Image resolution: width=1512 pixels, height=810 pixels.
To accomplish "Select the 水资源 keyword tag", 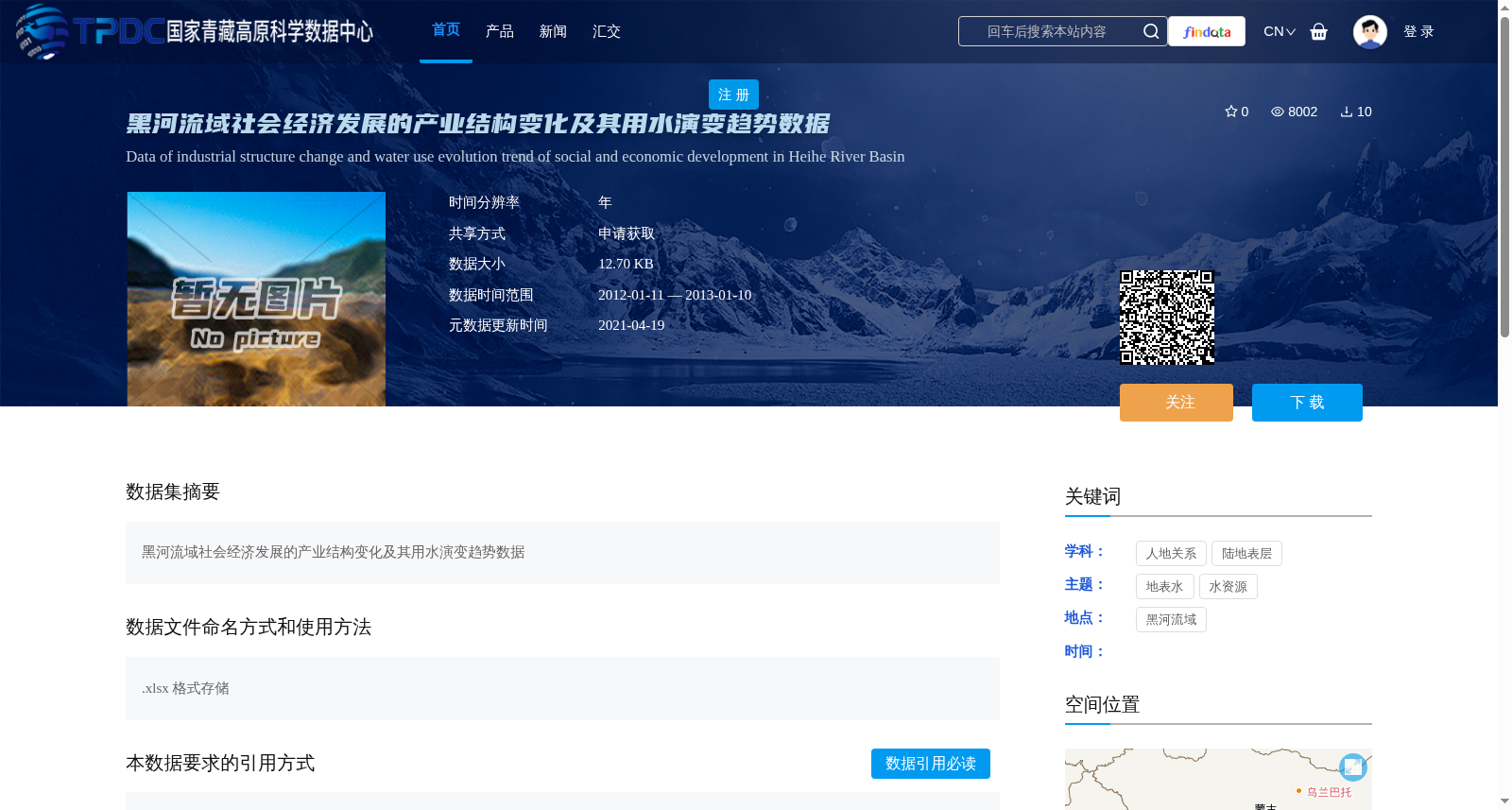I will (1228, 587).
